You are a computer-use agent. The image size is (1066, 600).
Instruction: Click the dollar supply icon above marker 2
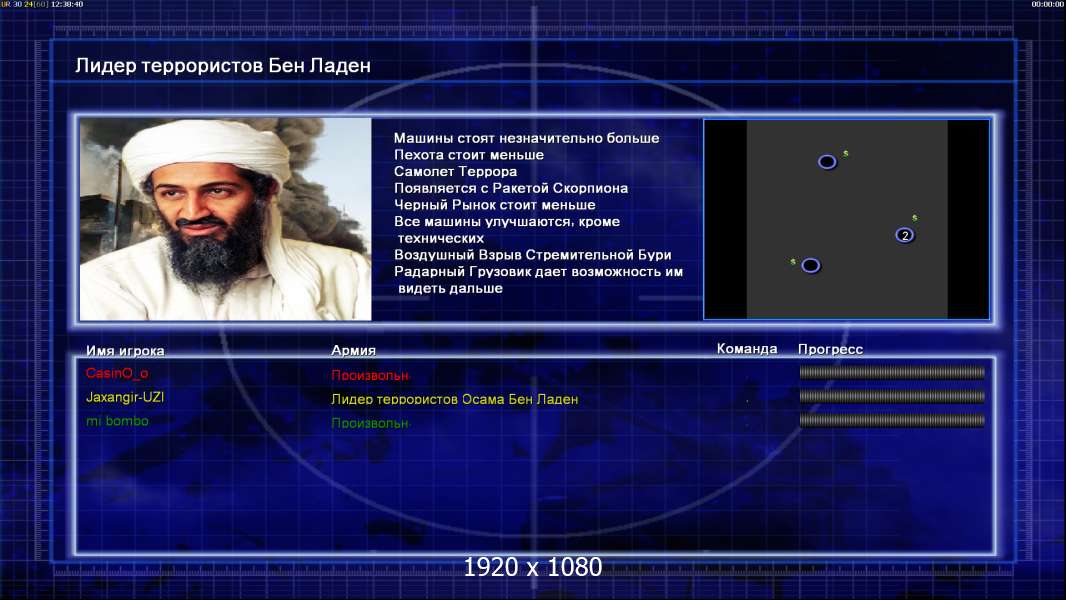[914, 217]
